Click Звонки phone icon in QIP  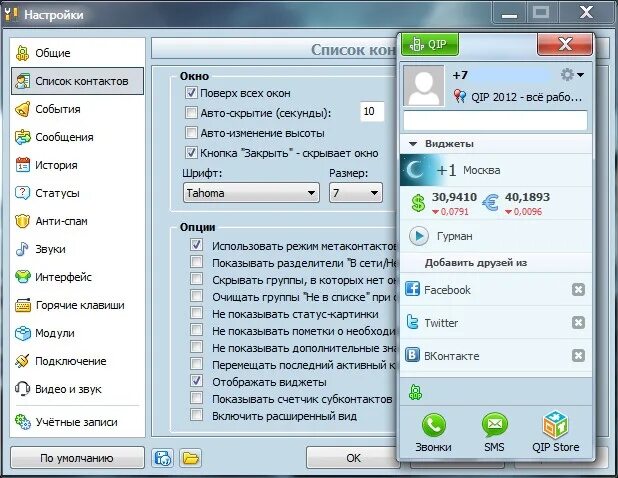(433, 426)
